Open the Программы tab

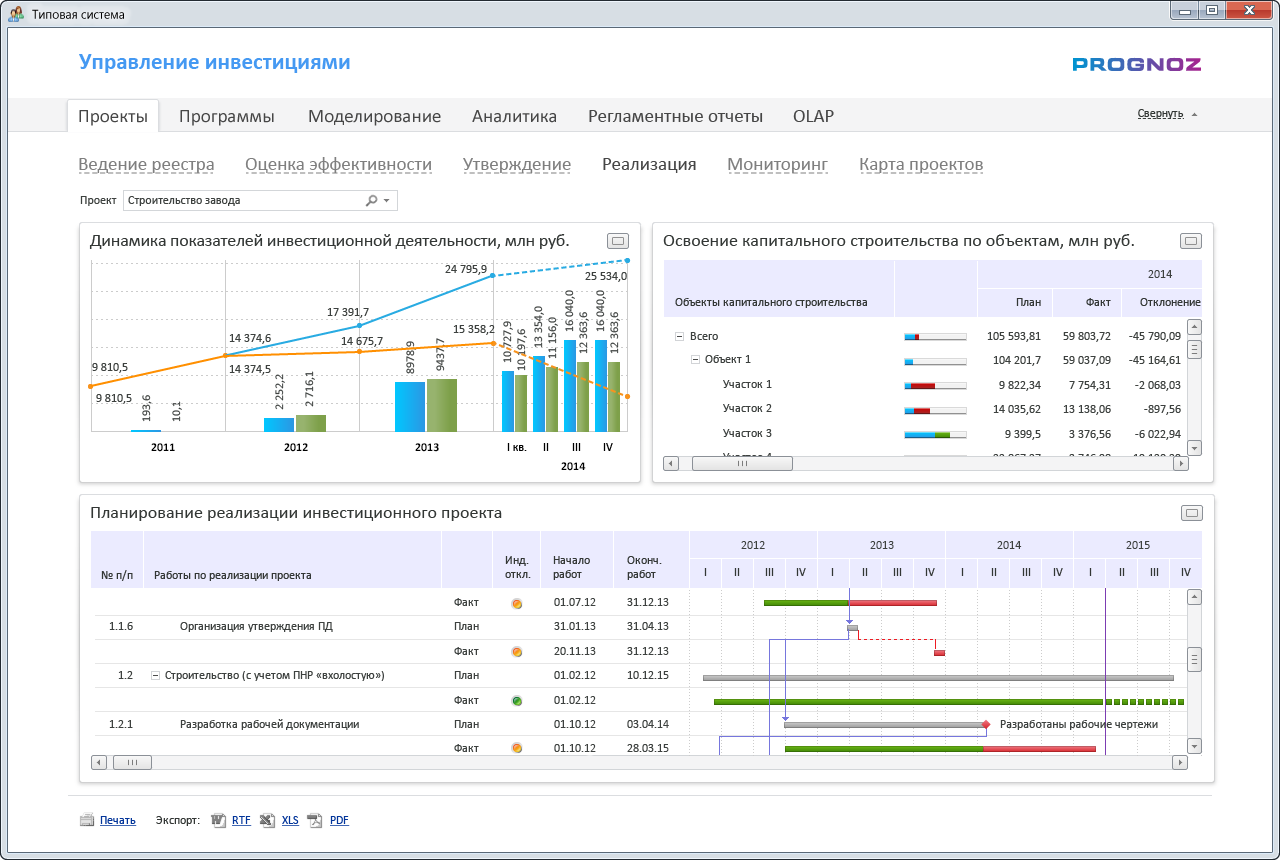227,116
